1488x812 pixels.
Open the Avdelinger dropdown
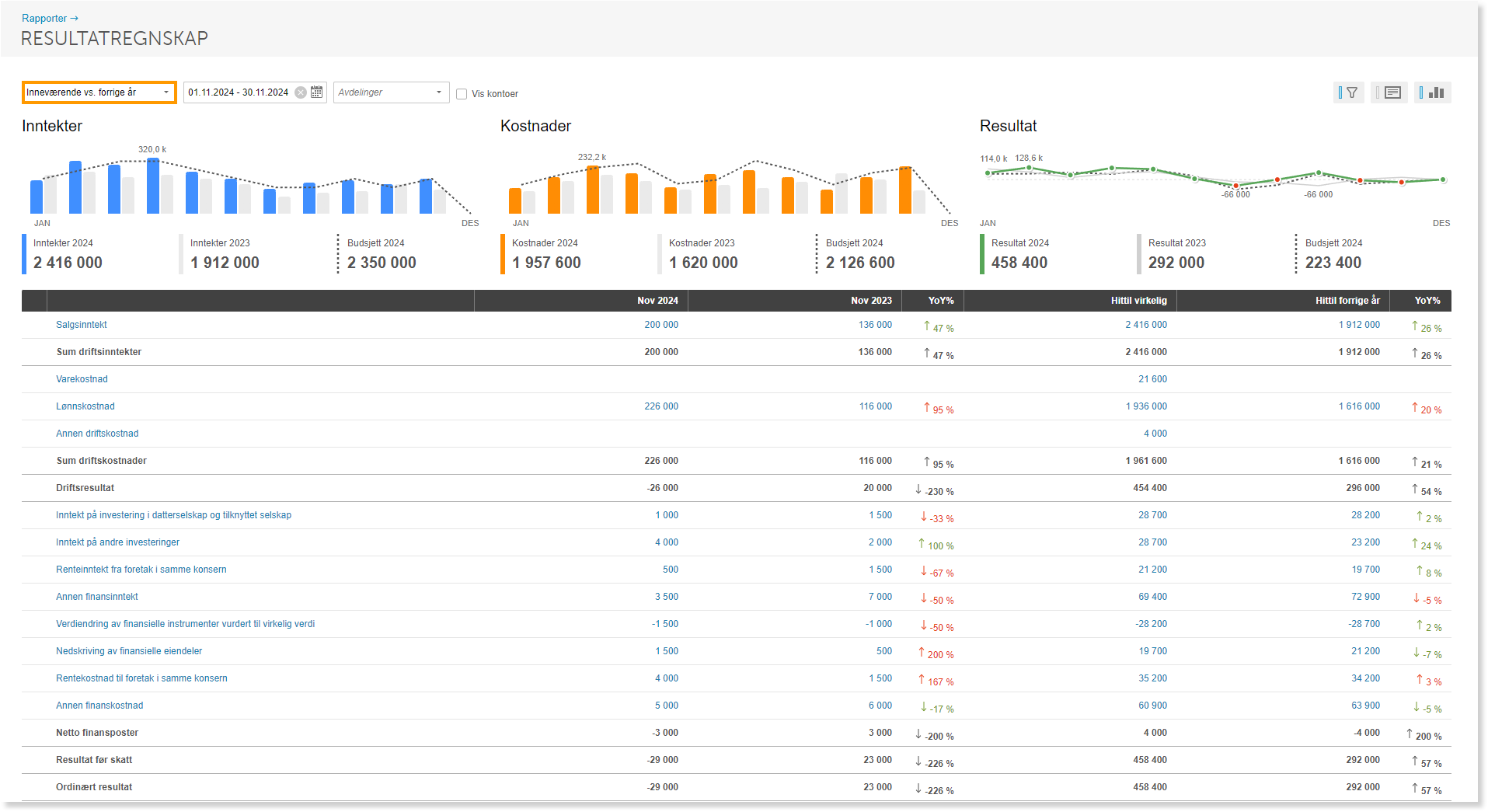click(x=392, y=92)
